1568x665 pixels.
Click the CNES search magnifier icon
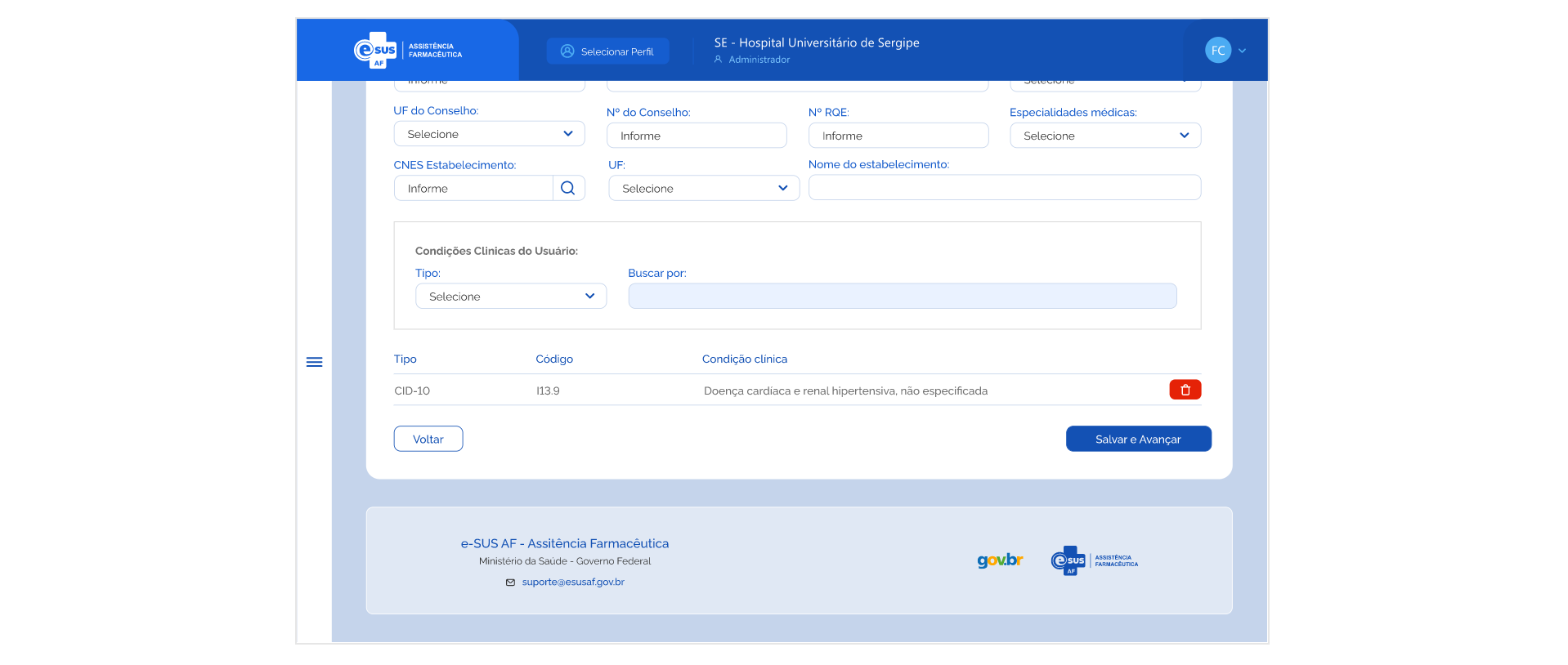pos(568,188)
